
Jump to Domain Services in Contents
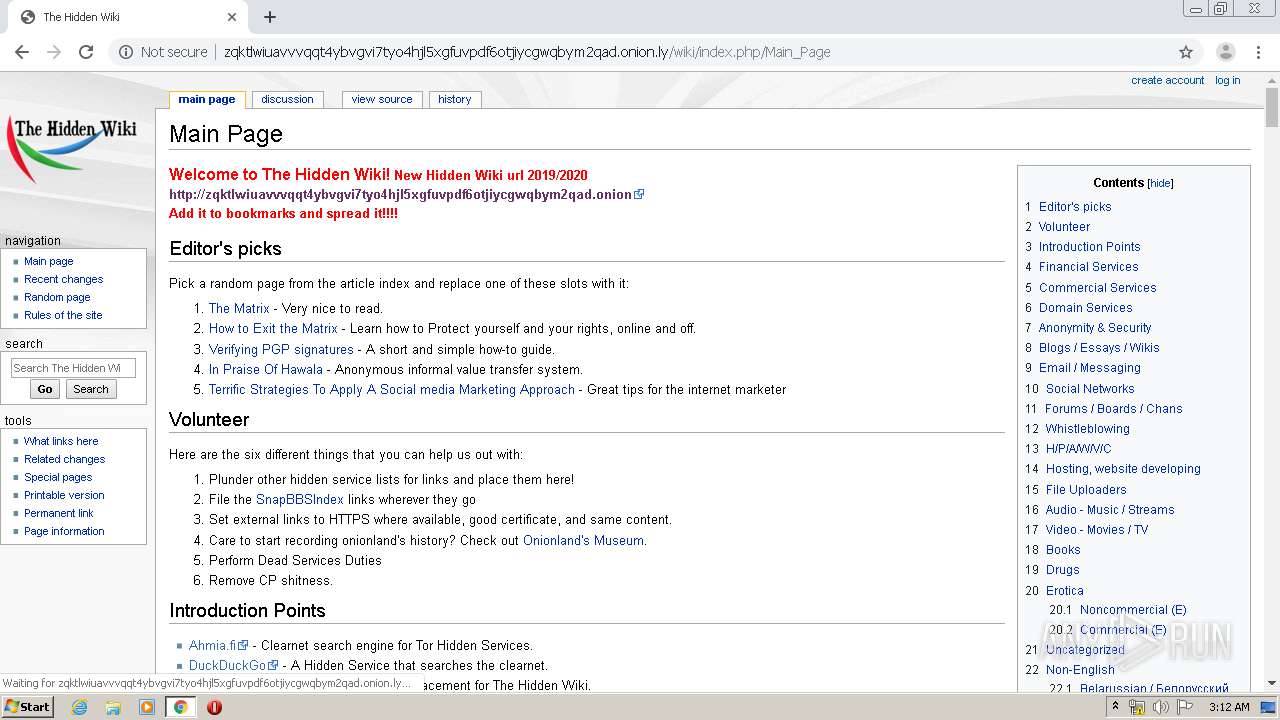(1085, 308)
